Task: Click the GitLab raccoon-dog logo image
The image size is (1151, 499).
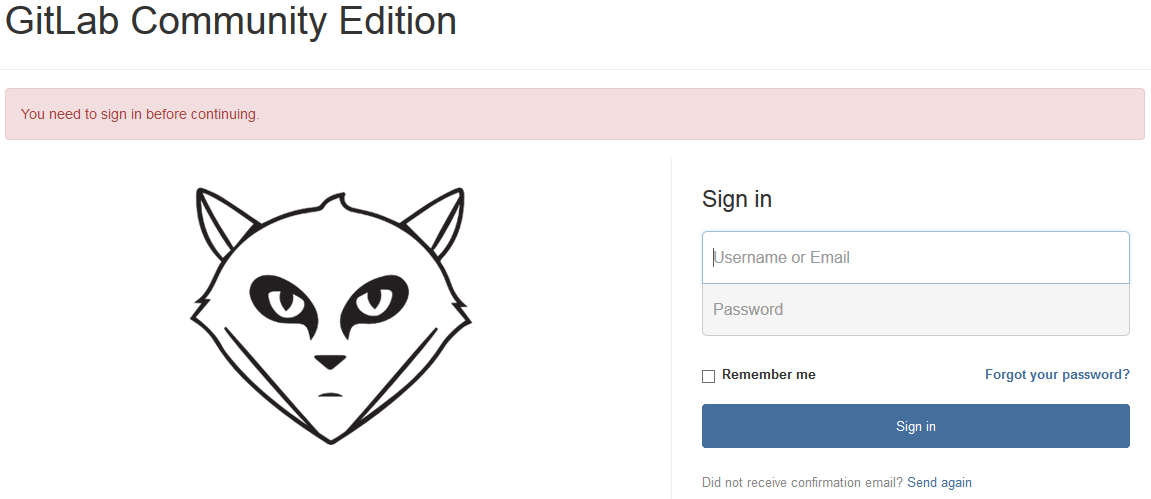Action: coord(330,316)
